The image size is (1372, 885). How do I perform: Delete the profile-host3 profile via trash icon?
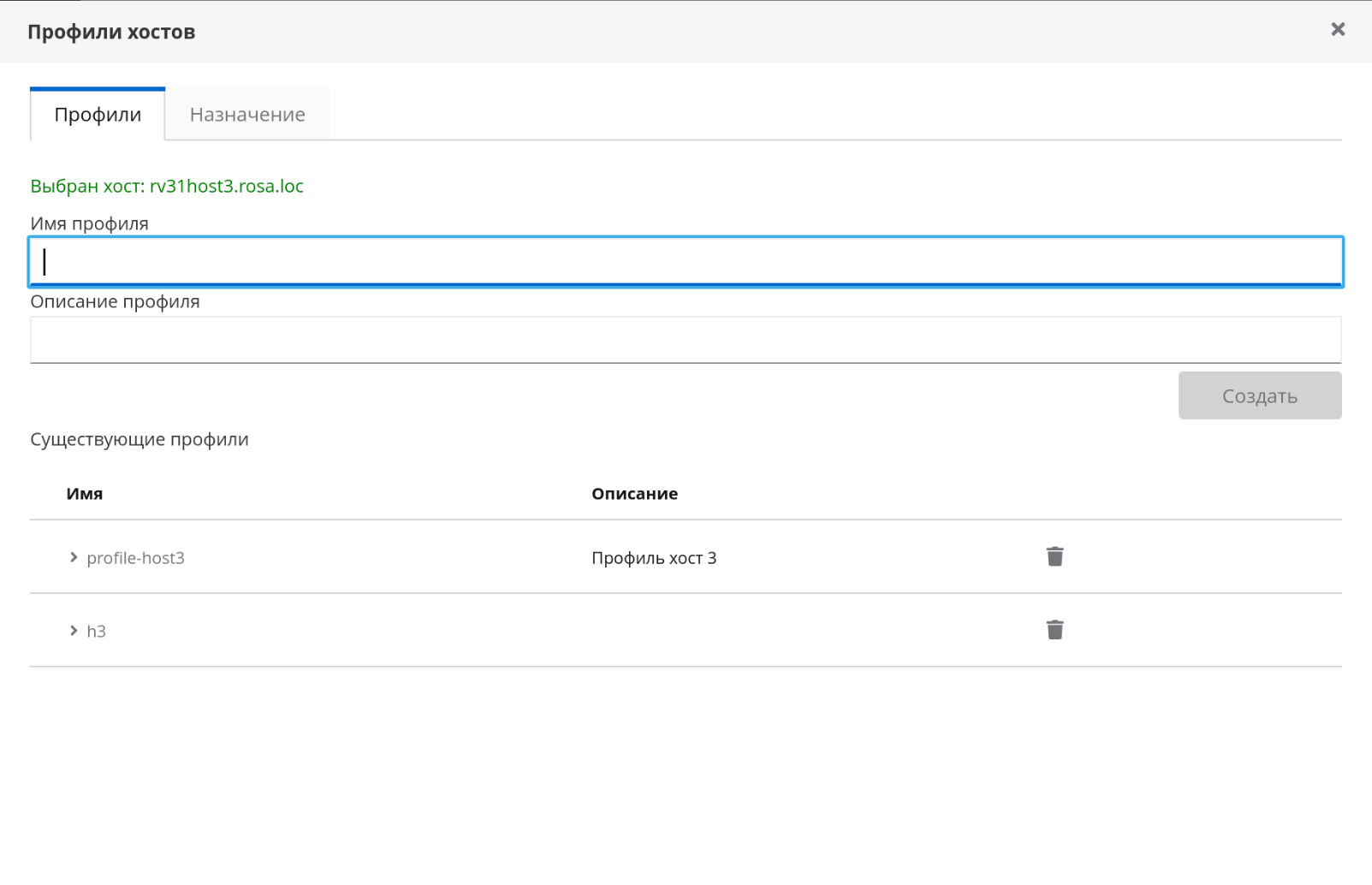tap(1054, 557)
